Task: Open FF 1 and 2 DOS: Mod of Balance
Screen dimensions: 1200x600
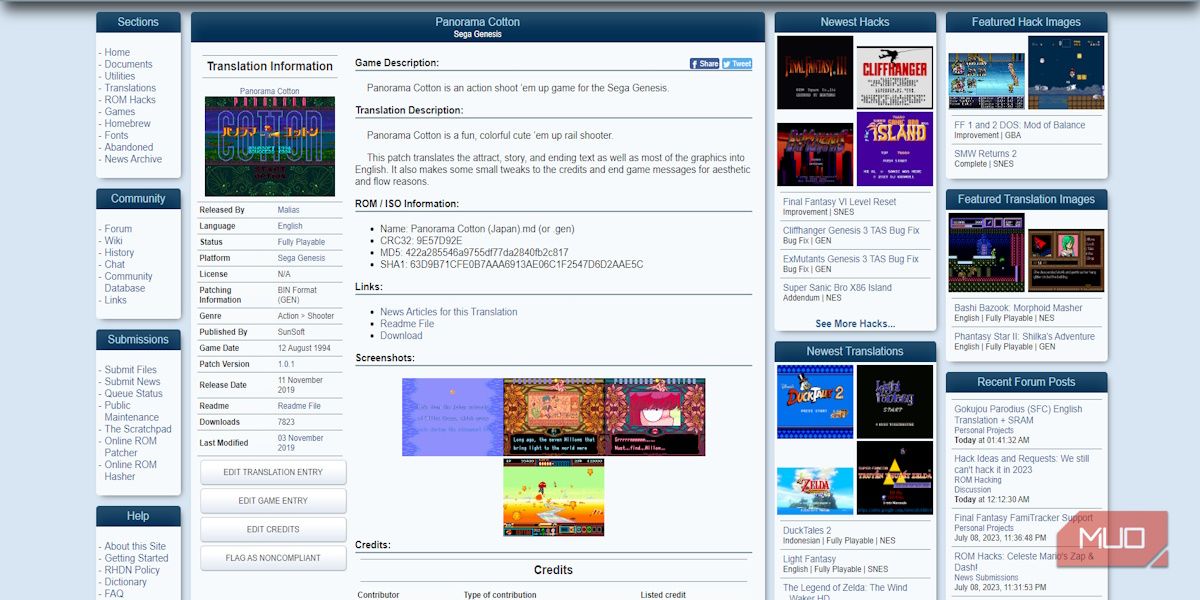Action: pos(1019,125)
